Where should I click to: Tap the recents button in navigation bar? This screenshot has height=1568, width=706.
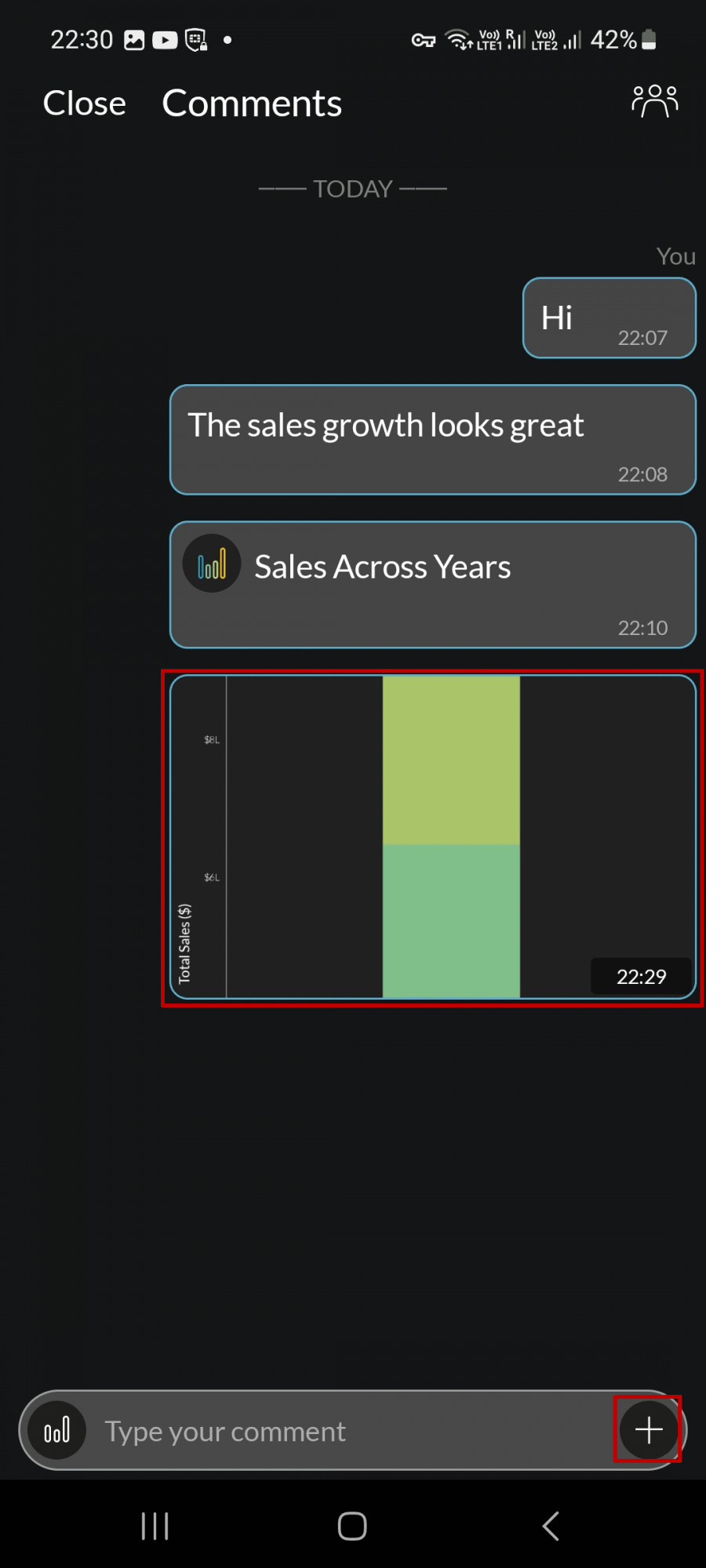click(x=155, y=1526)
